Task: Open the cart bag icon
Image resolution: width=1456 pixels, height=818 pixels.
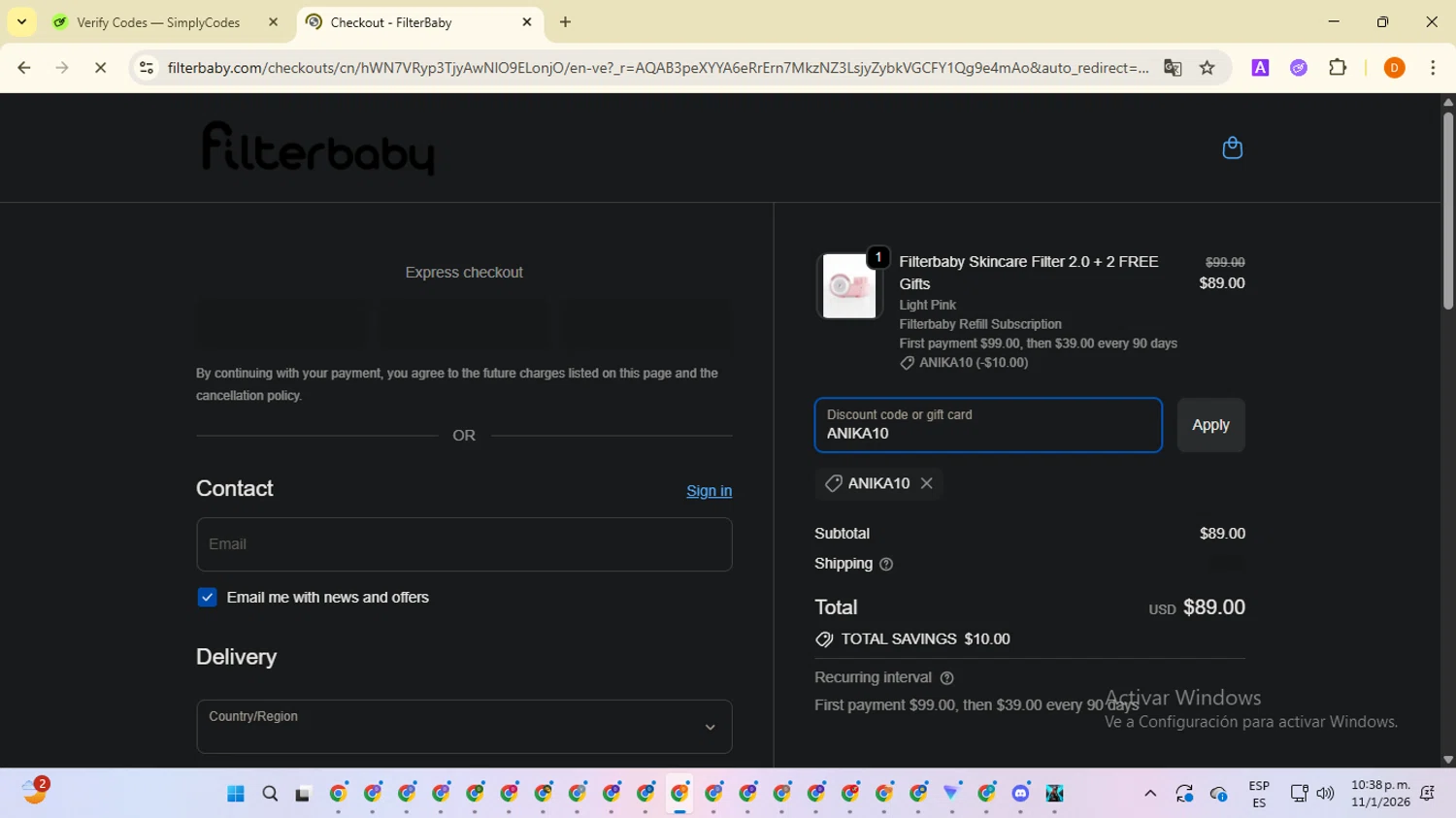Action: click(1232, 147)
